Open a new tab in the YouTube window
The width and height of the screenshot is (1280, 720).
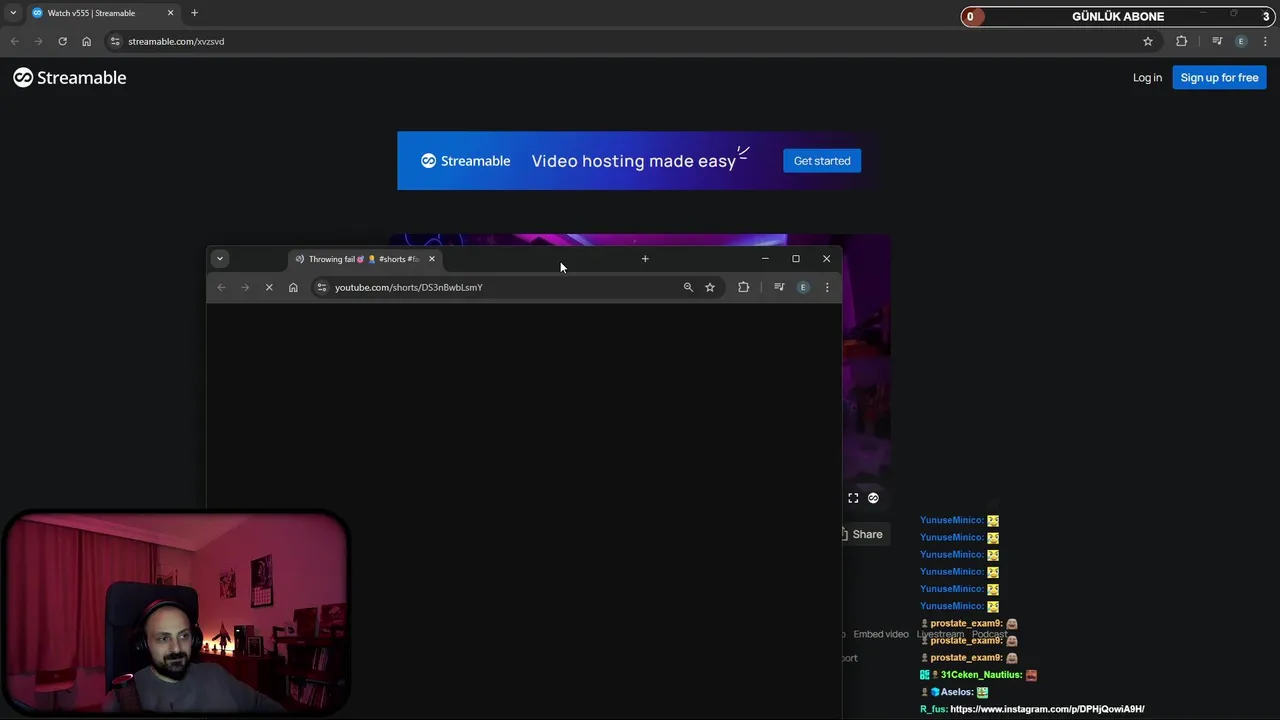point(645,259)
